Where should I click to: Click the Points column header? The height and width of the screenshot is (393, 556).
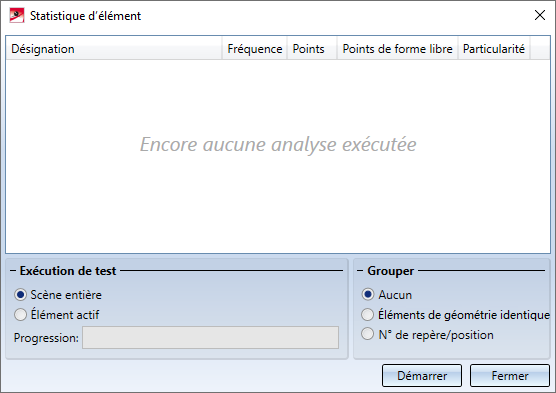click(312, 49)
